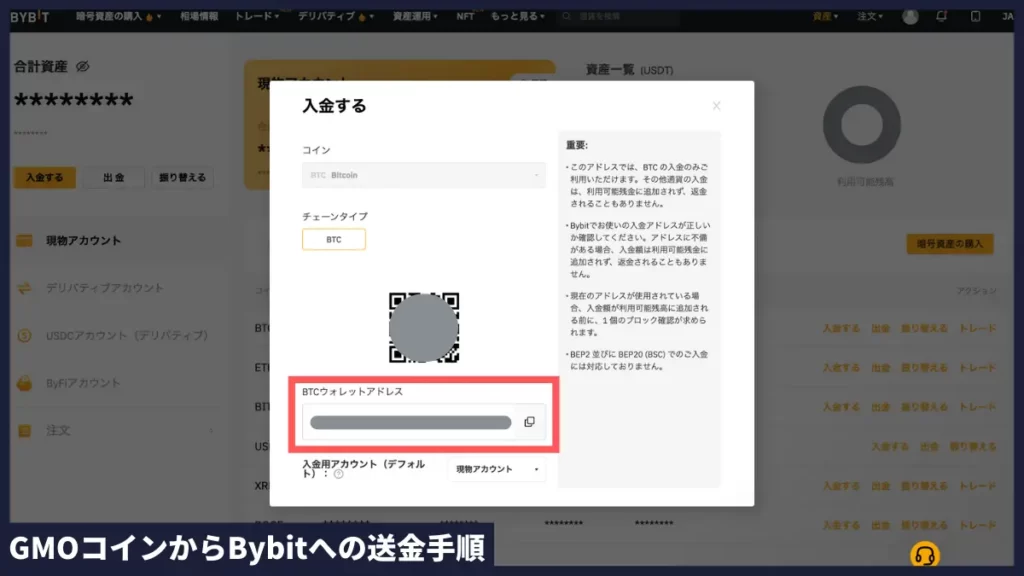Open the notifications bell
This screenshot has height=576, width=1024.
tap(941, 16)
